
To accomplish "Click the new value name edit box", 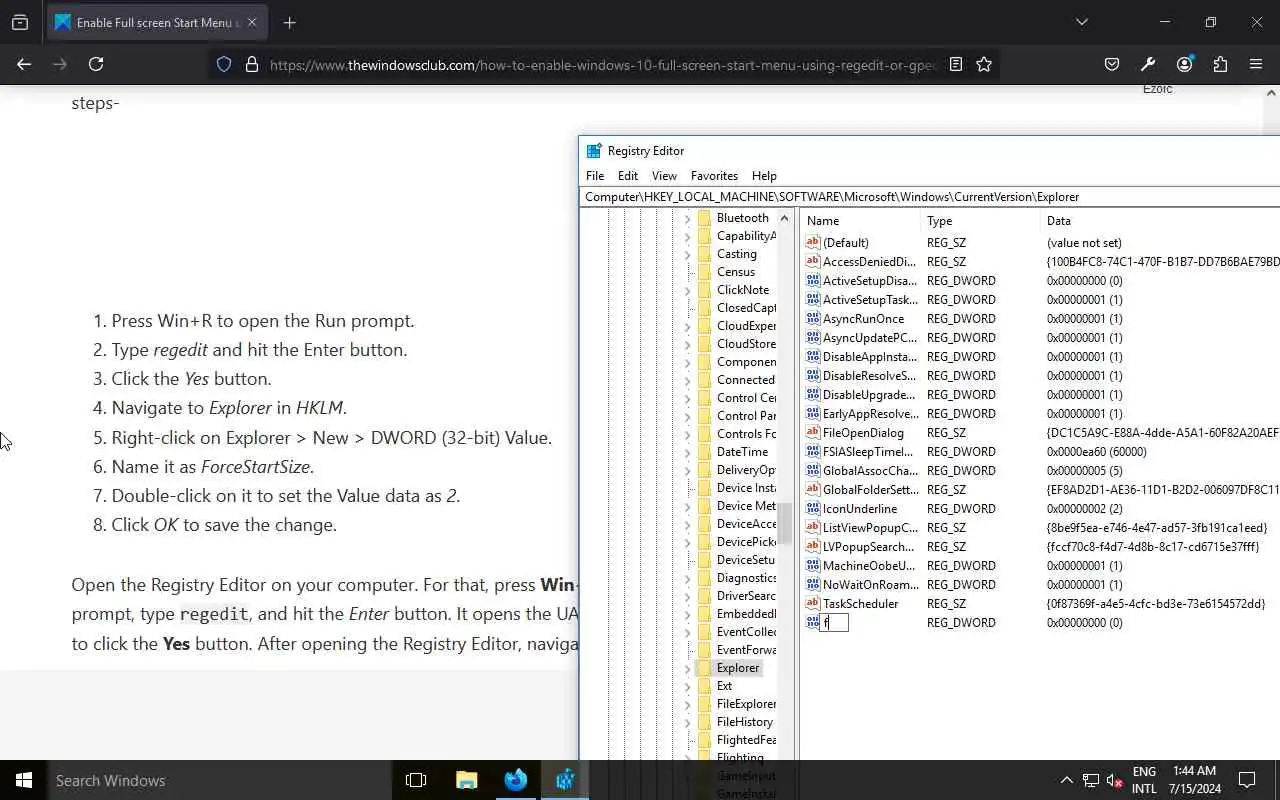I will click(834, 623).
